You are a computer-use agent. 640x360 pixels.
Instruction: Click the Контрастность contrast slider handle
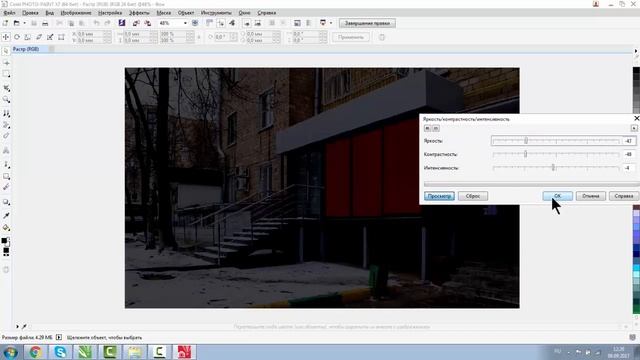(525, 154)
